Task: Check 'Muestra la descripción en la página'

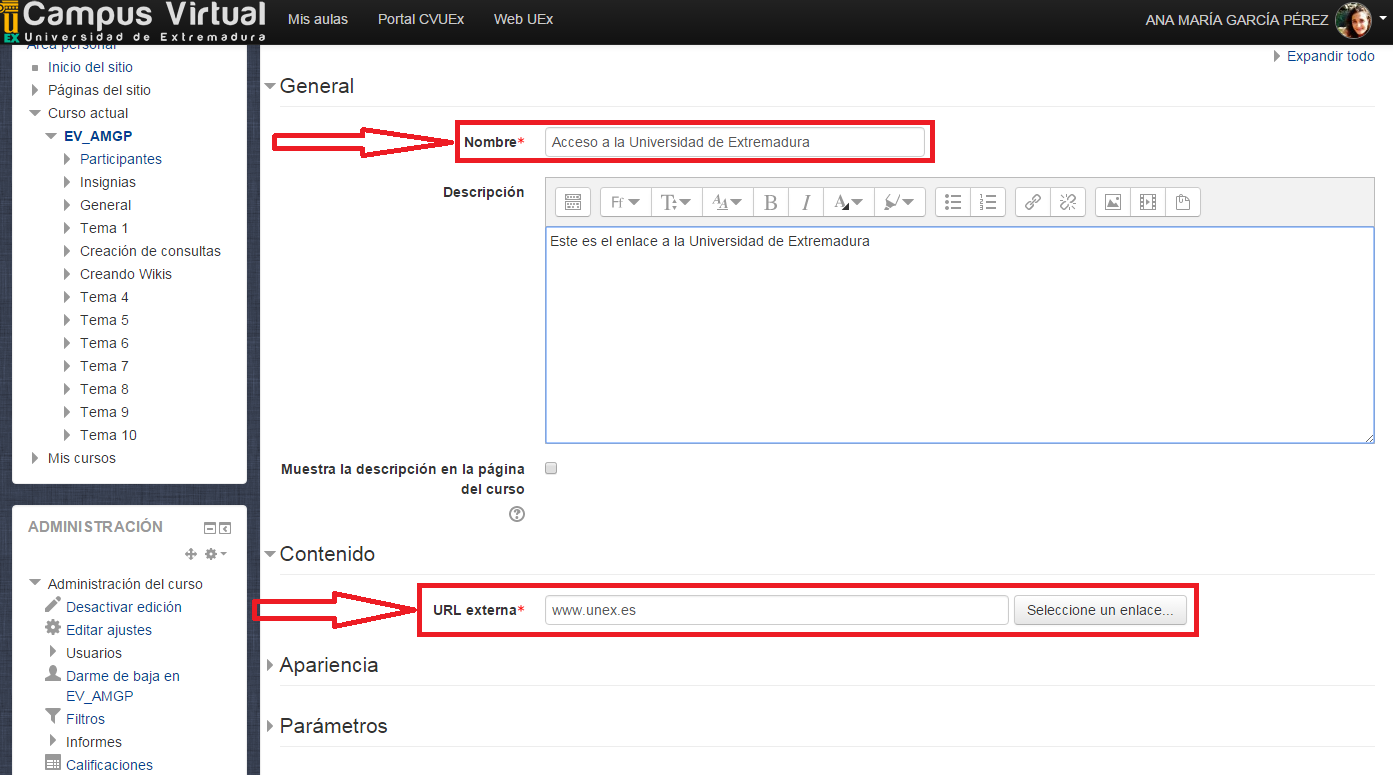Action: pyautogui.click(x=551, y=468)
